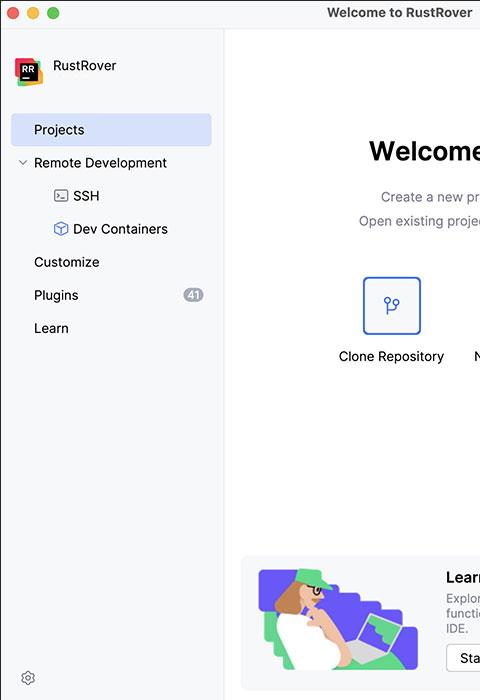Screen dimensions: 480x700
Task: Switch to the Customize tab
Action: (x=67, y=262)
